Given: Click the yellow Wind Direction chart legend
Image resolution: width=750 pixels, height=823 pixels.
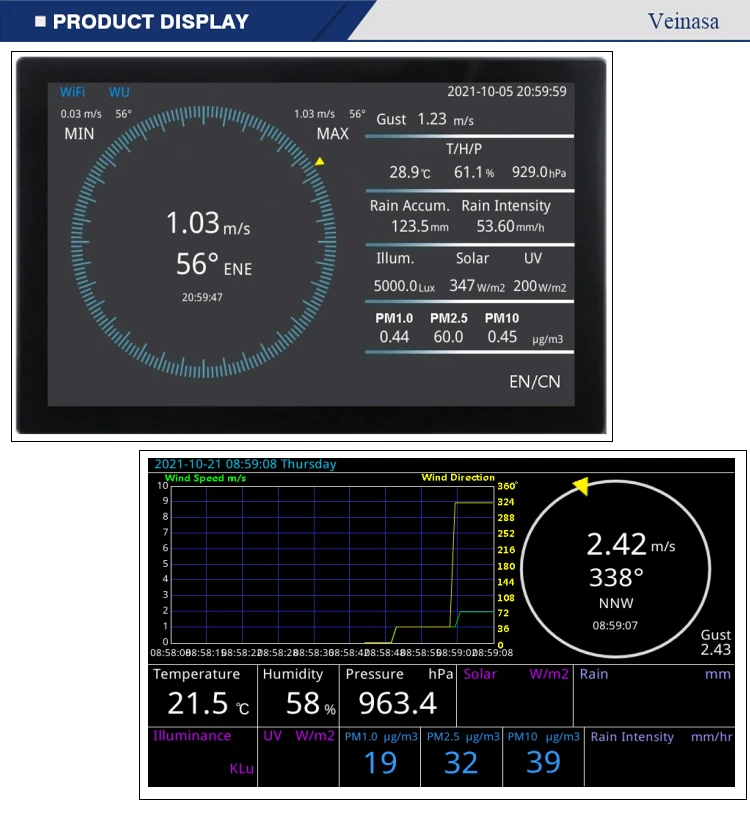Looking at the screenshot, I should pyautogui.click(x=458, y=478).
